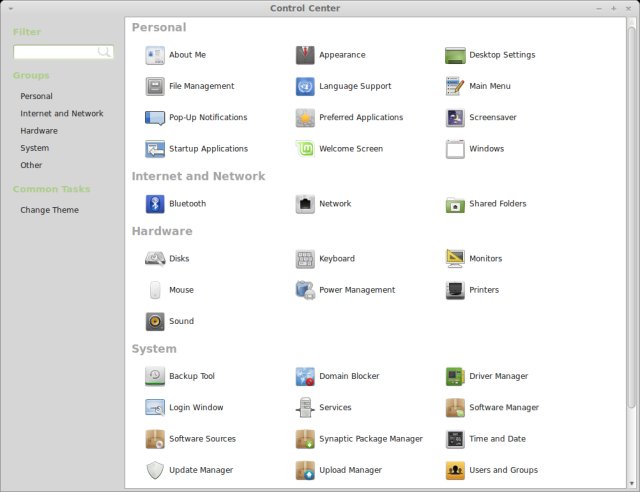Click the Update Manager shield icon
640x492 pixels.
point(155,470)
